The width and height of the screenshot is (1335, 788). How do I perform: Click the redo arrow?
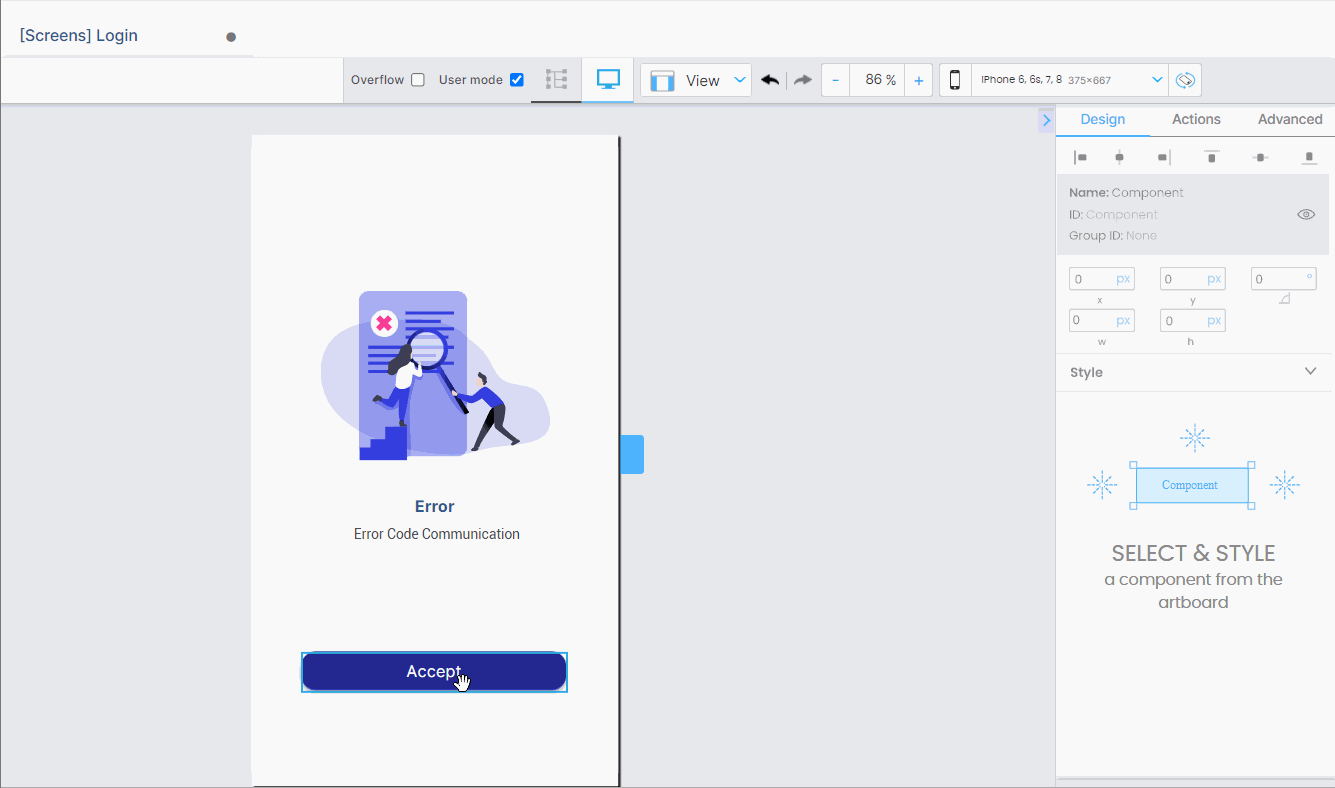803,80
